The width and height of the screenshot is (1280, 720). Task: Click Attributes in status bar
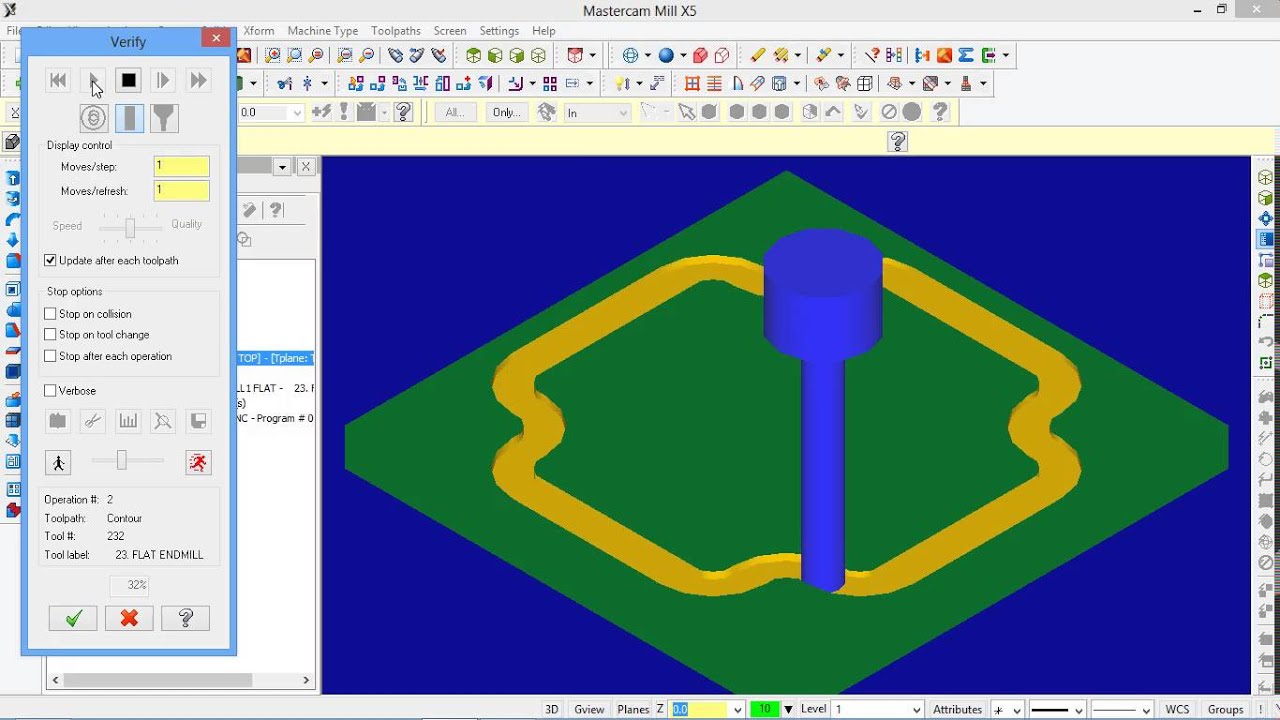(958, 709)
